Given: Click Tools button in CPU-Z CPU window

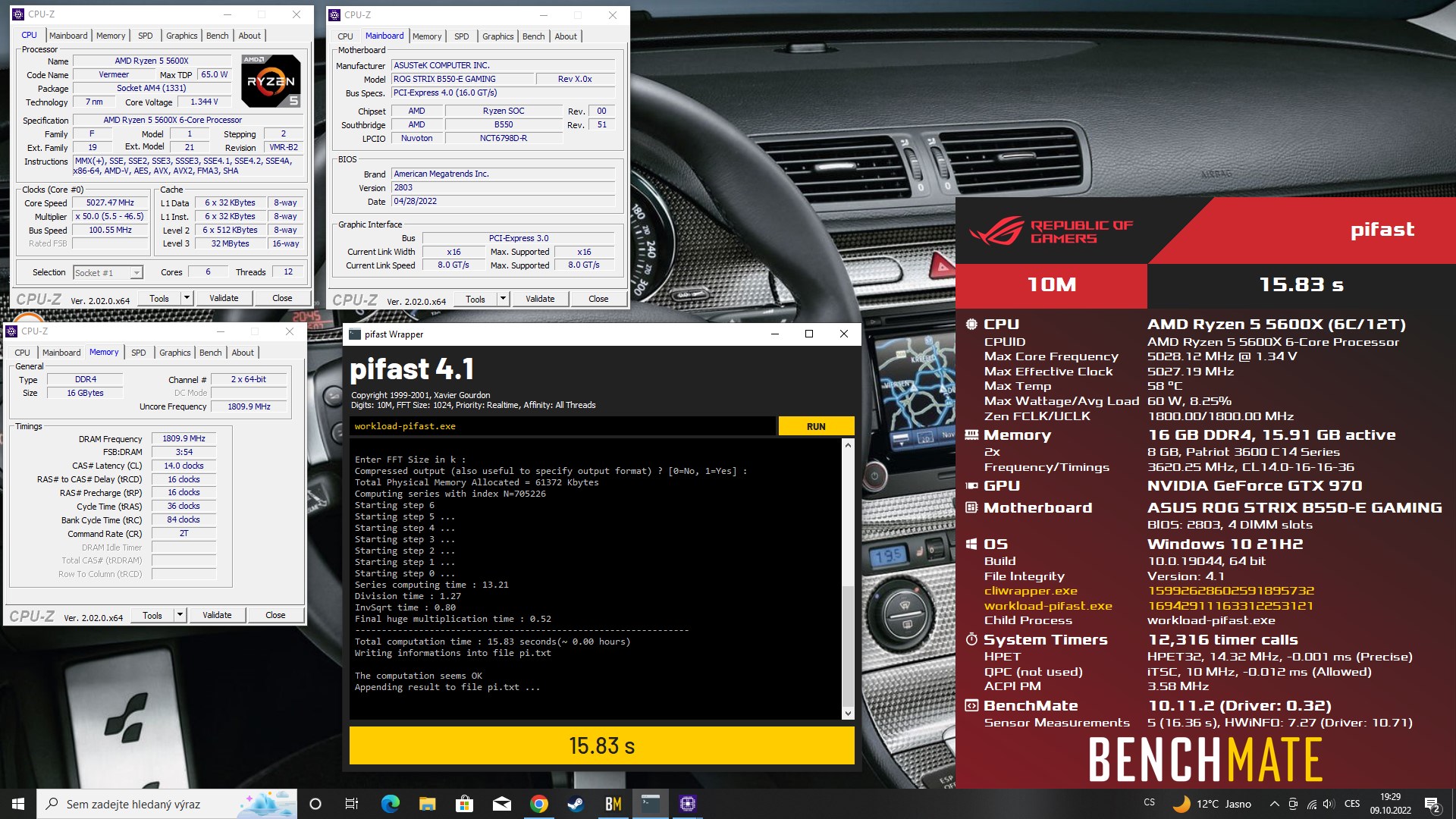Looking at the screenshot, I should (x=159, y=298).
